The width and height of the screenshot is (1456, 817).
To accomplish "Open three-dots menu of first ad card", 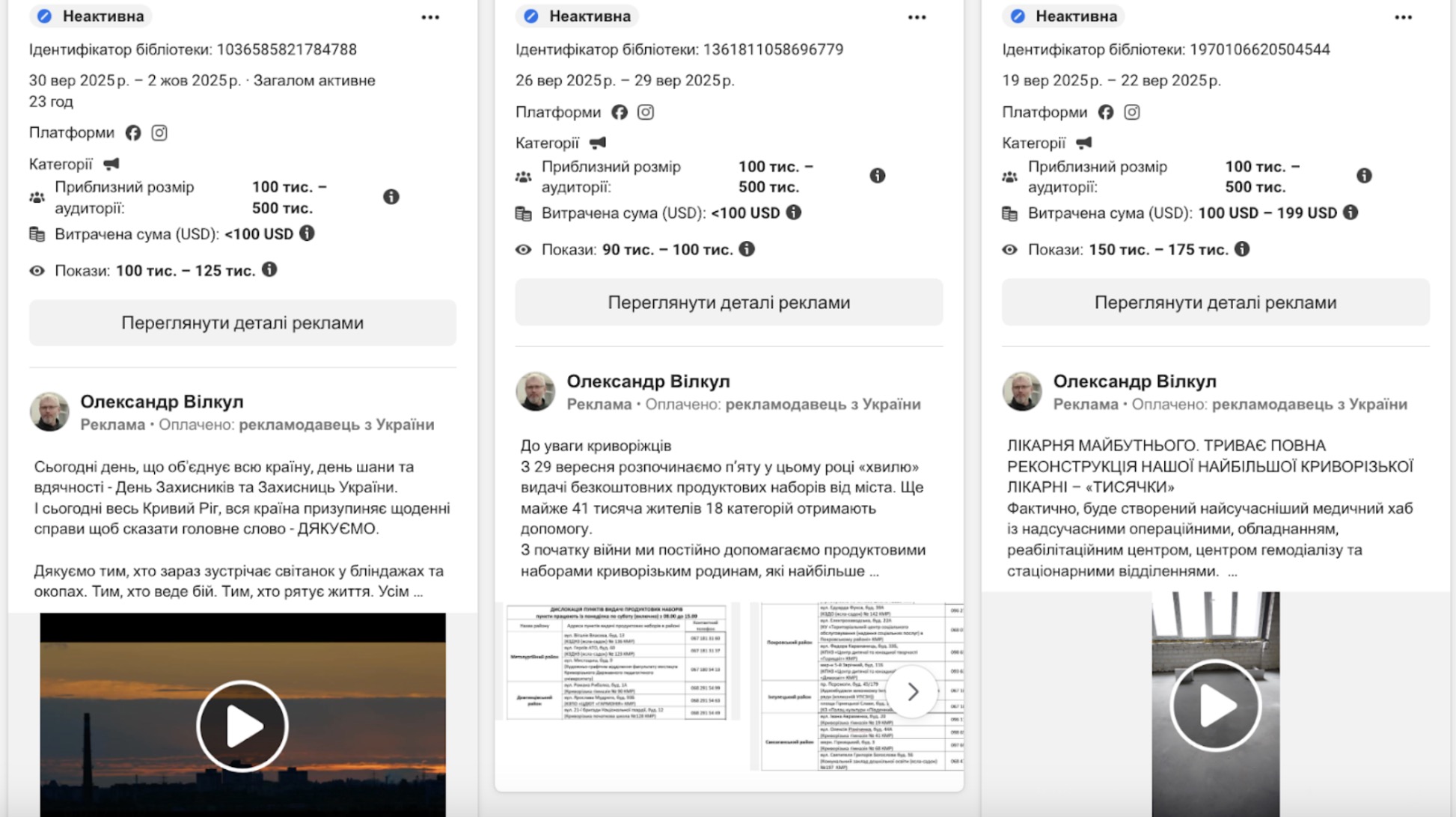I will [x=430, y=17].
